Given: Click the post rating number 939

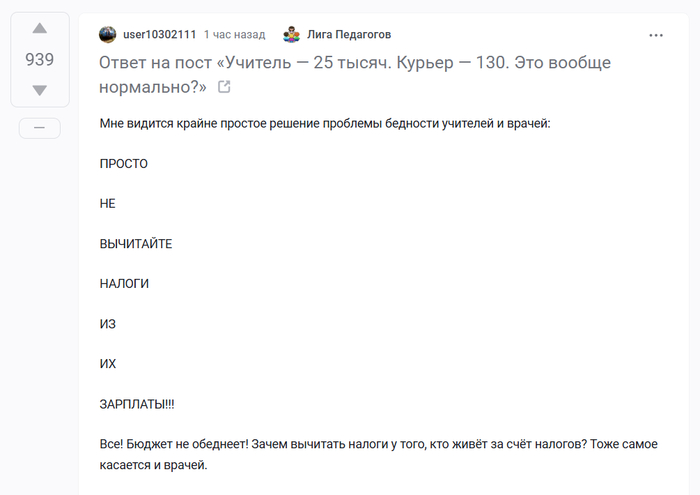Looking at the screenshot, I should [40, 60].
